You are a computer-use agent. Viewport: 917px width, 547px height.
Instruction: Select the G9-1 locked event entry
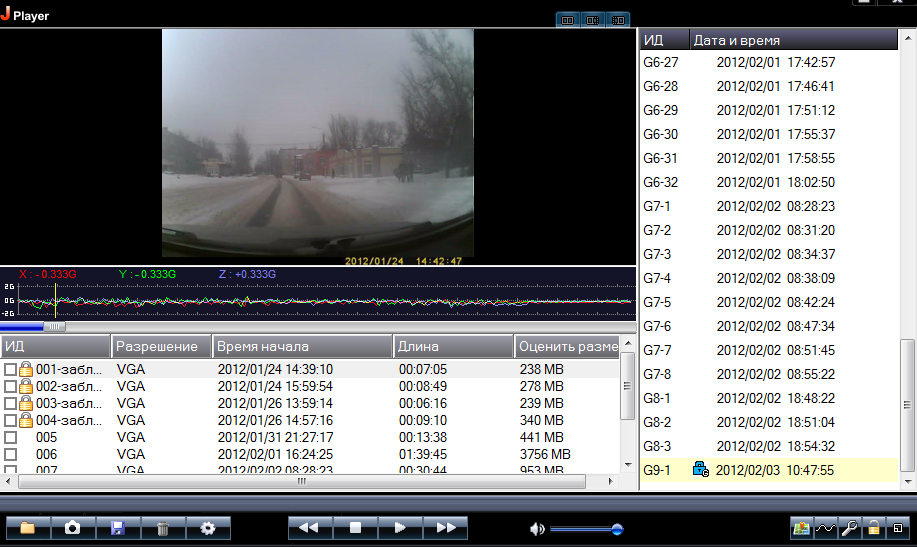pyautogui.click(x=768, y=470)
